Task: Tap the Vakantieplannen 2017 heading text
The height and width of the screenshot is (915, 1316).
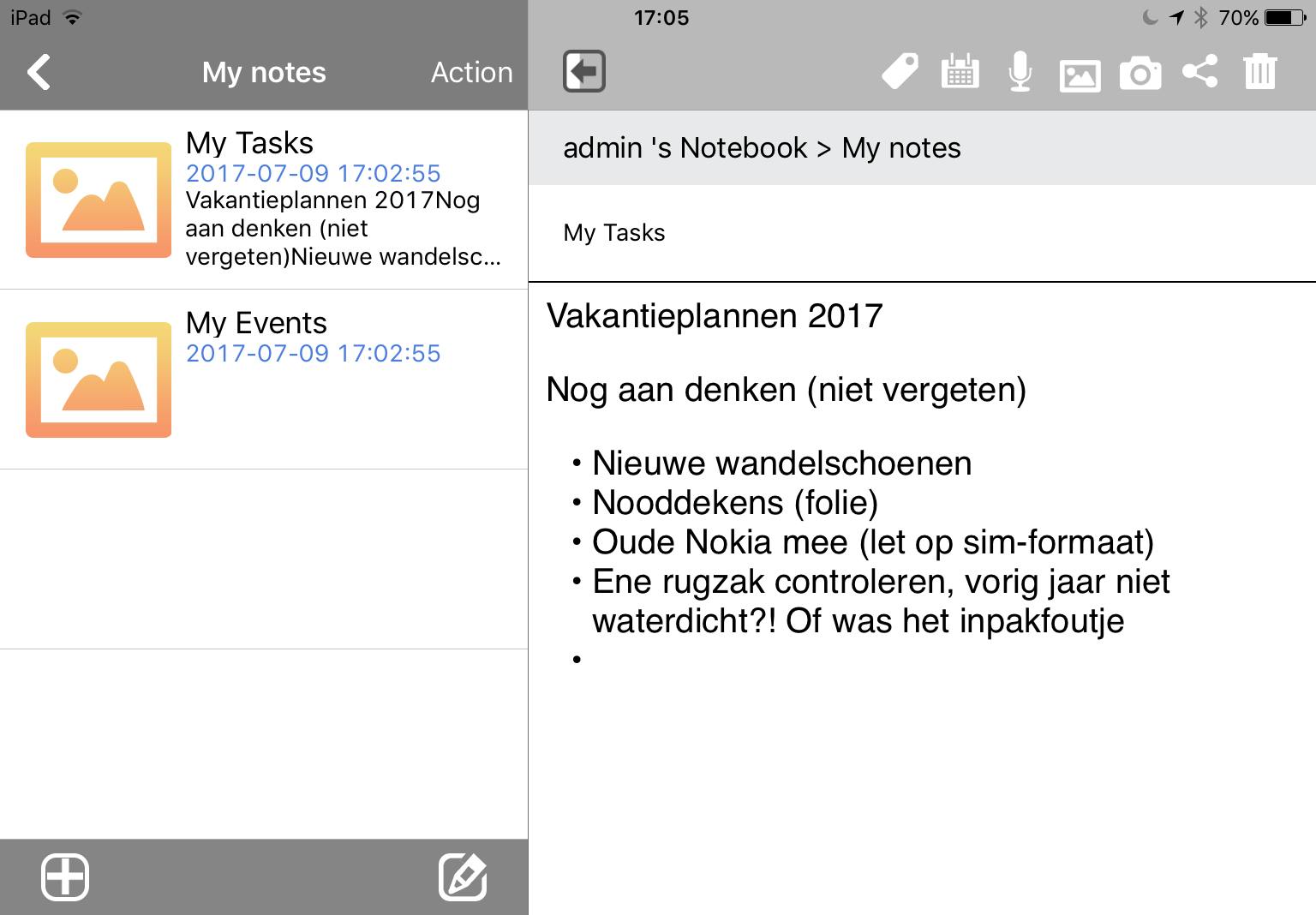Action: tap(715, 316)
